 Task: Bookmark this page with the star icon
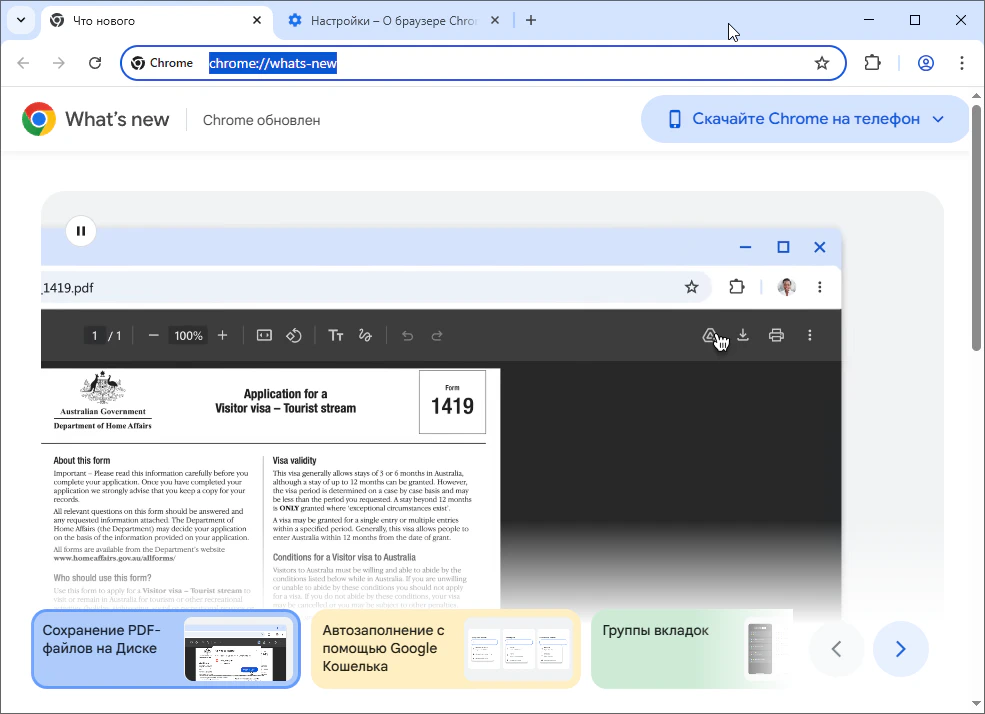822,63
